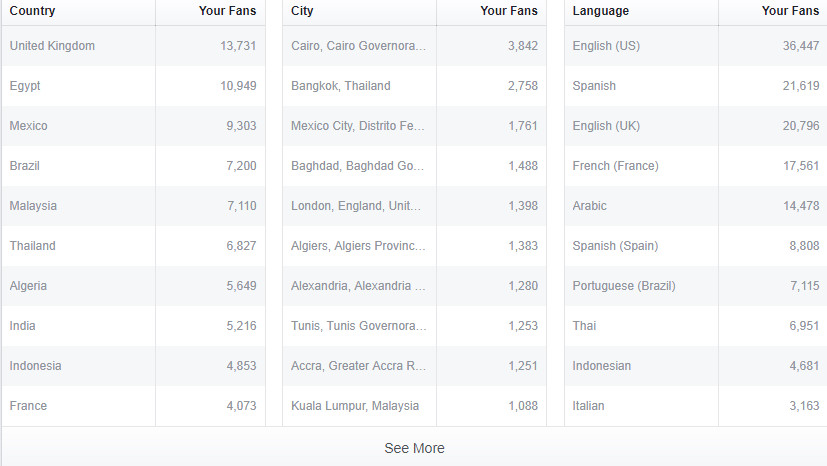The height and width of the screenshot is (466, 827).
Task: Click the Arabic language entry
Action: 590,206
